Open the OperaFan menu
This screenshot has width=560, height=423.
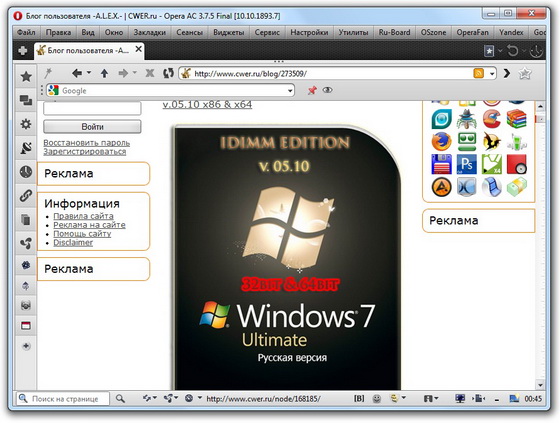pos(472,32)
